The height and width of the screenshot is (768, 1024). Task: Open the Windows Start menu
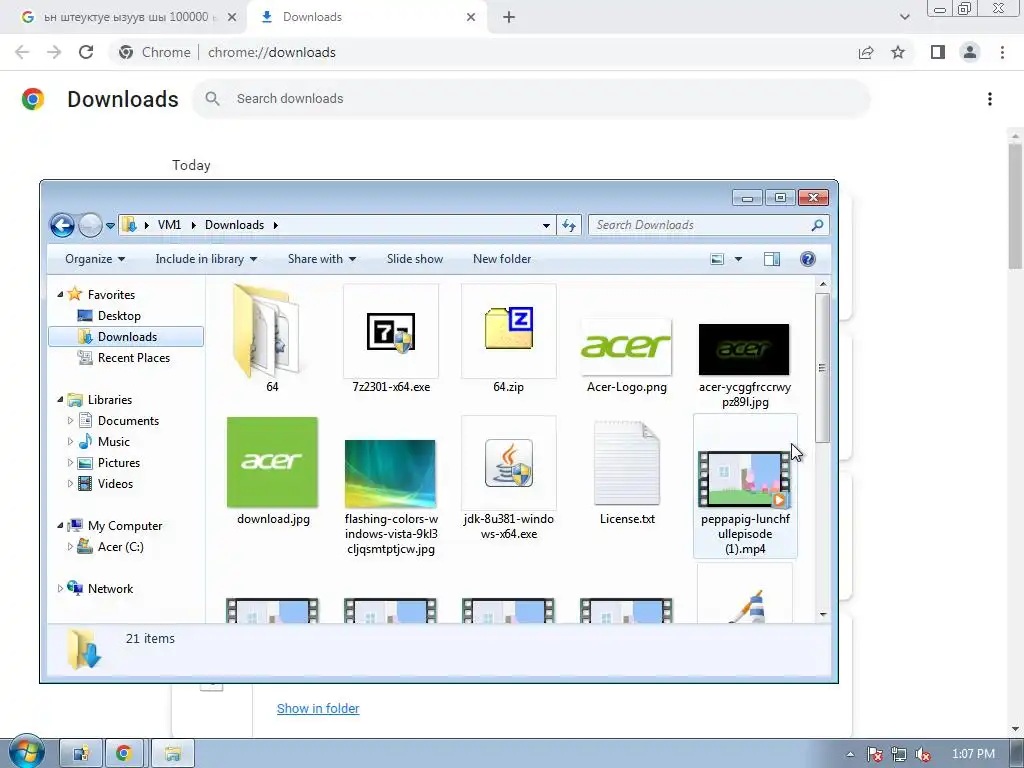(x=27, y=753)
